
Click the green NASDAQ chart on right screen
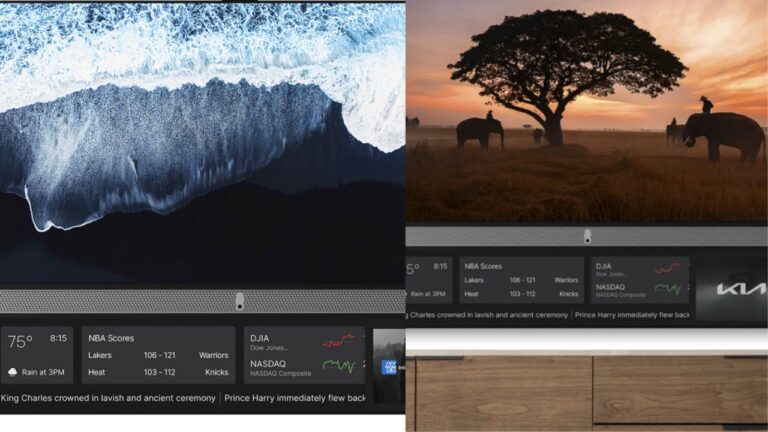click(x=667, y=289)
